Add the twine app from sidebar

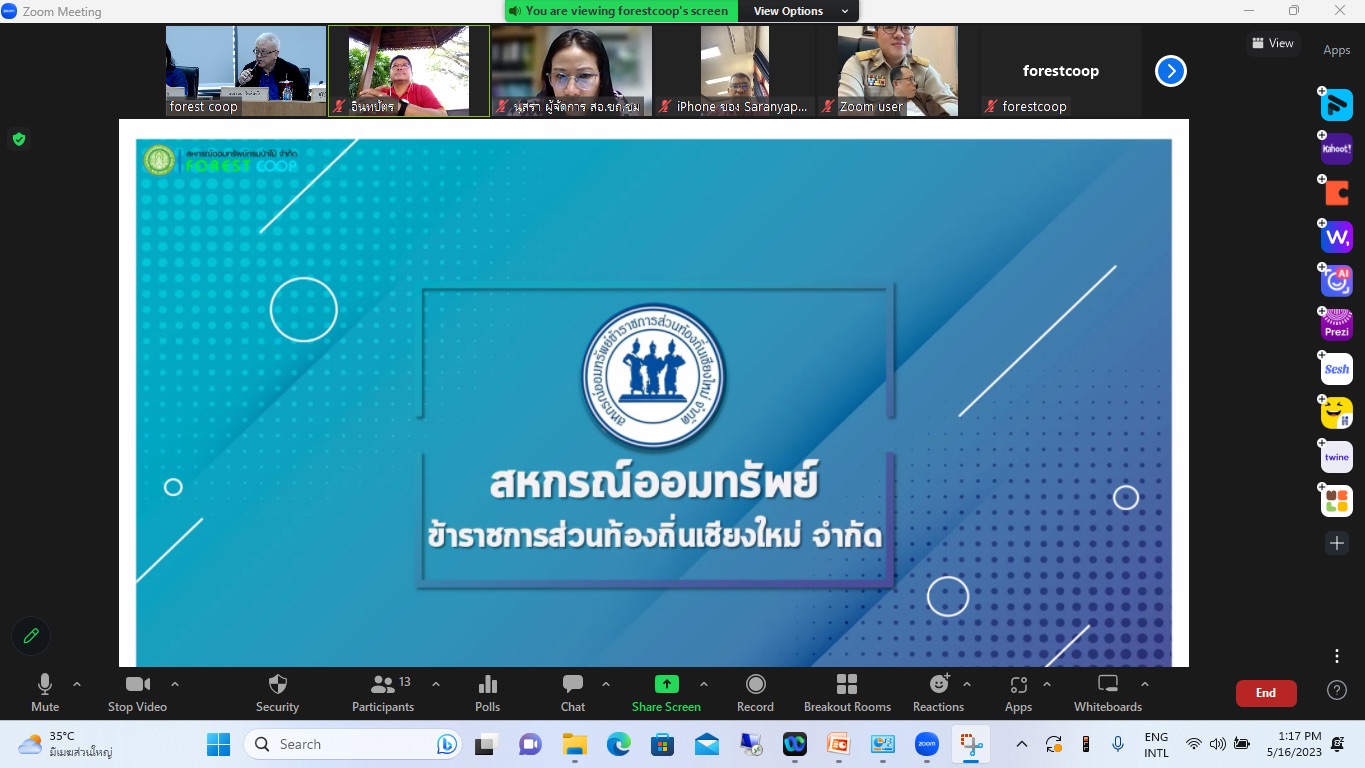coord(1337,457)
